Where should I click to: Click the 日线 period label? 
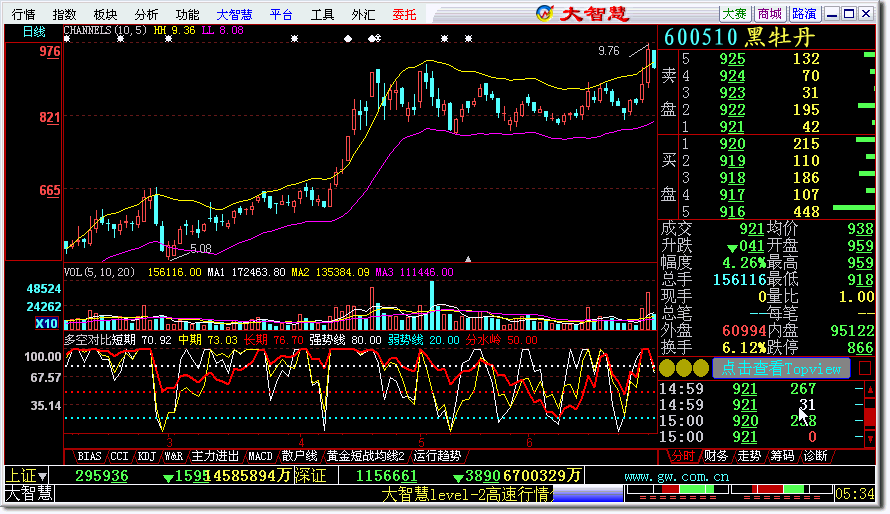coord(34,32)
